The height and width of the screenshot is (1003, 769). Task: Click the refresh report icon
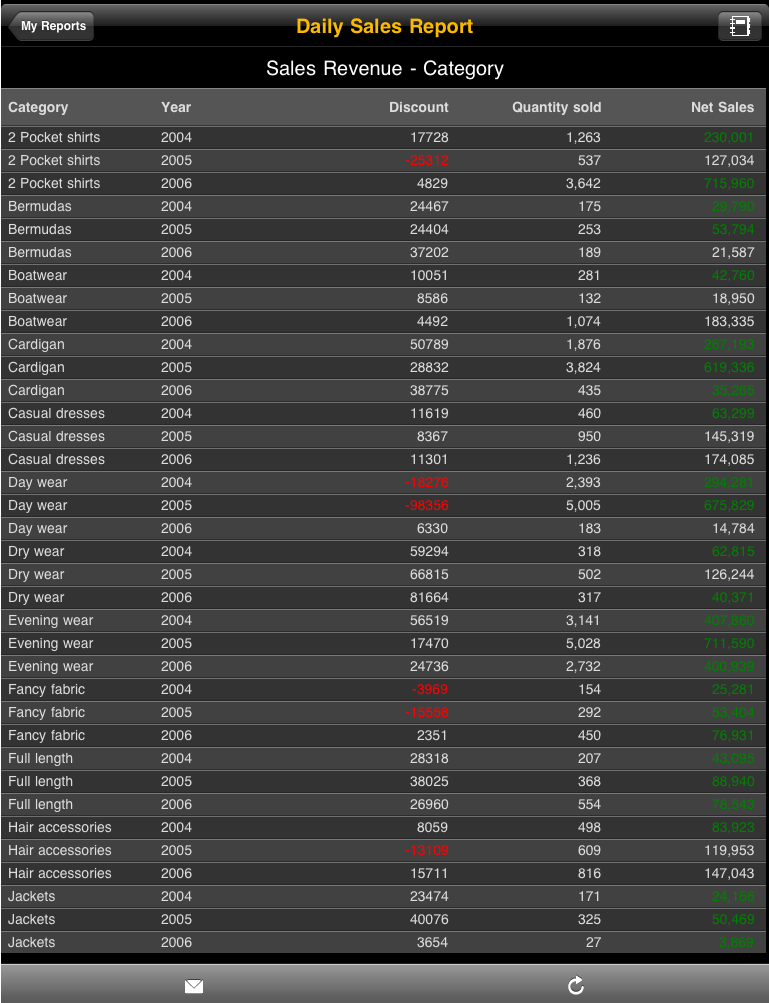coord(576,986)
